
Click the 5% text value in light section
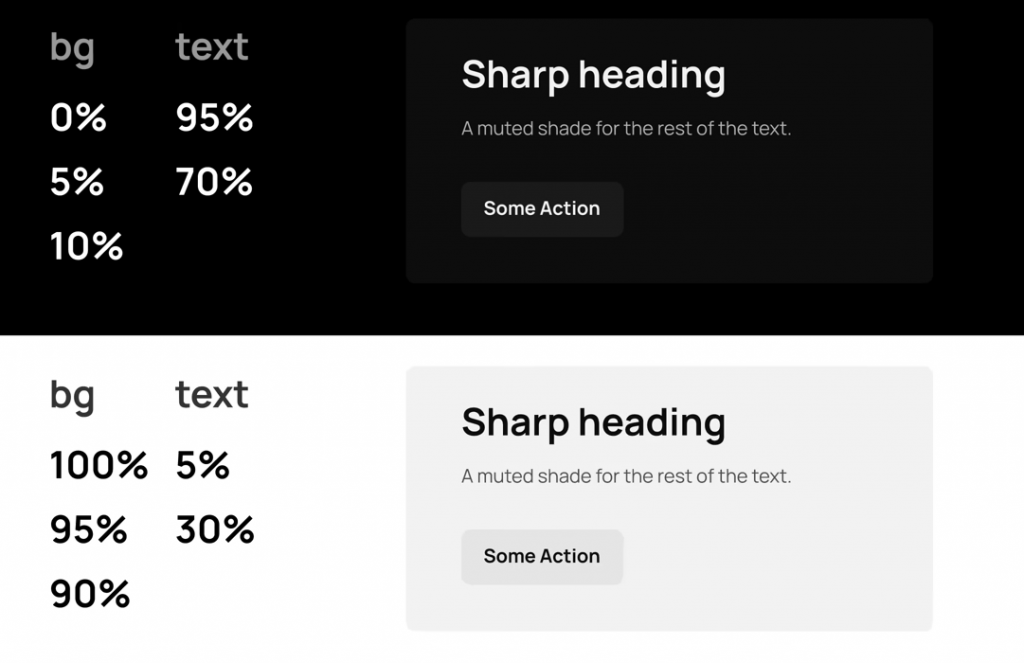[203, 465]
